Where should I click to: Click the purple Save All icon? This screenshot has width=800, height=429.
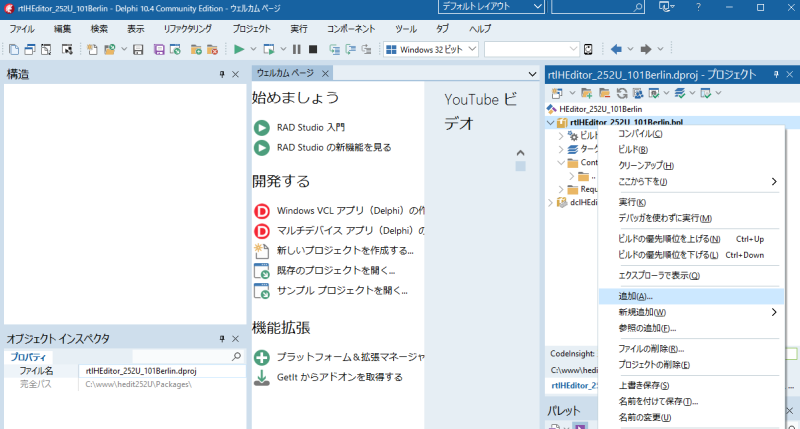point(159,49)
